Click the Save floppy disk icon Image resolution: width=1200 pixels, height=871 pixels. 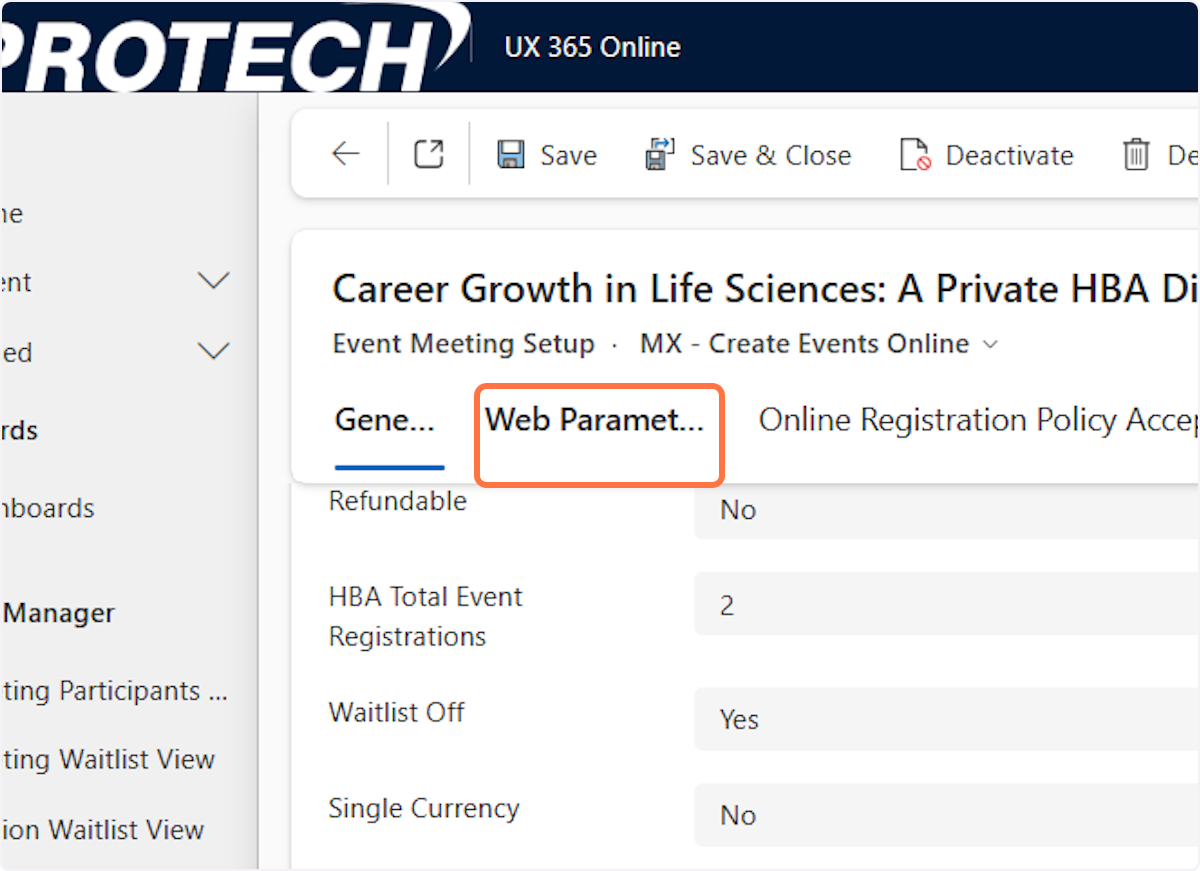coord(511,155)
